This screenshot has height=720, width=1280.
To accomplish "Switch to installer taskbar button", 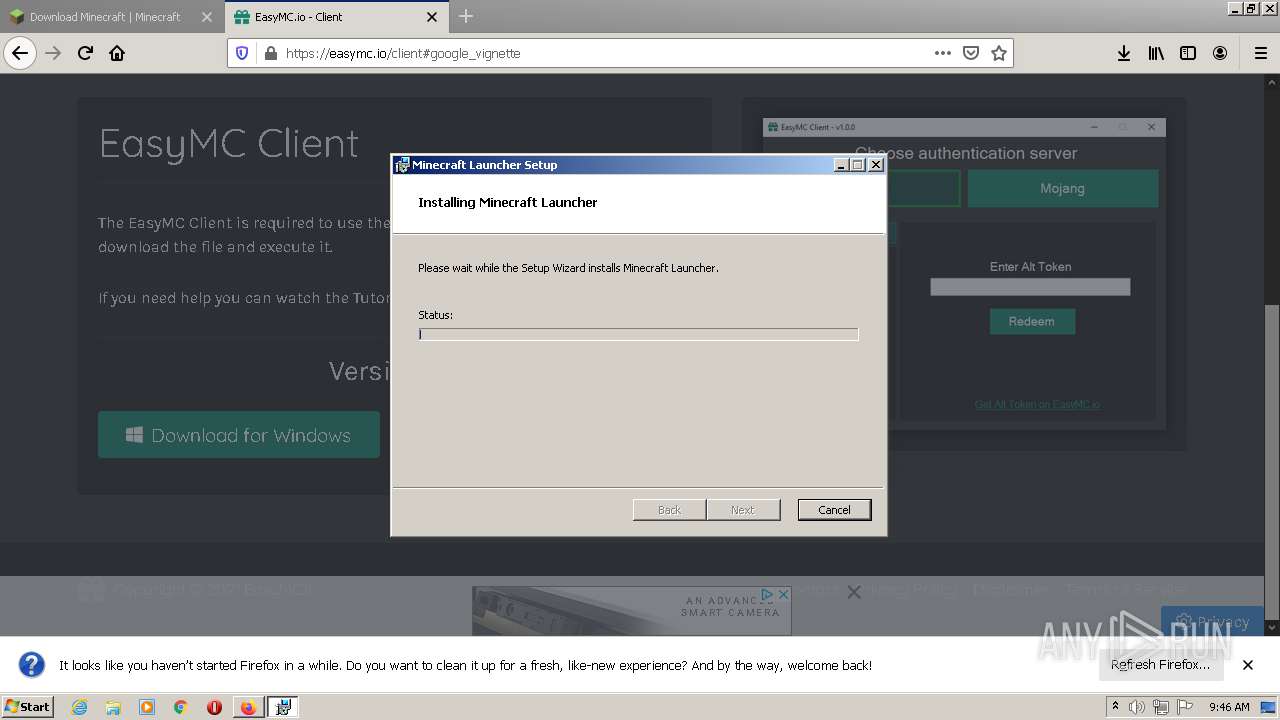I will pyautogui.click(x=283, y=707).
